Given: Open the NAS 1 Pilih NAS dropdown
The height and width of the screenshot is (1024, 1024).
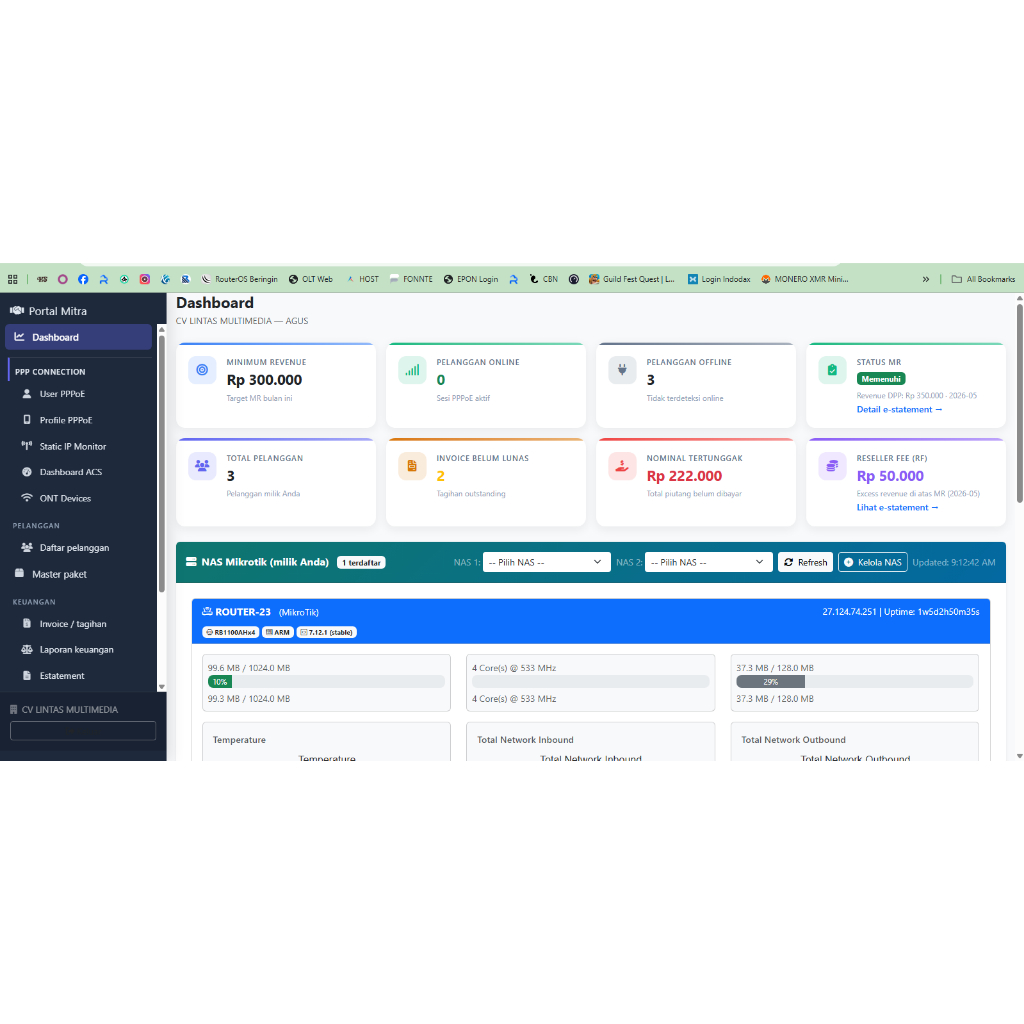Looking at the screenshot, I should click(x=547, y=562).
